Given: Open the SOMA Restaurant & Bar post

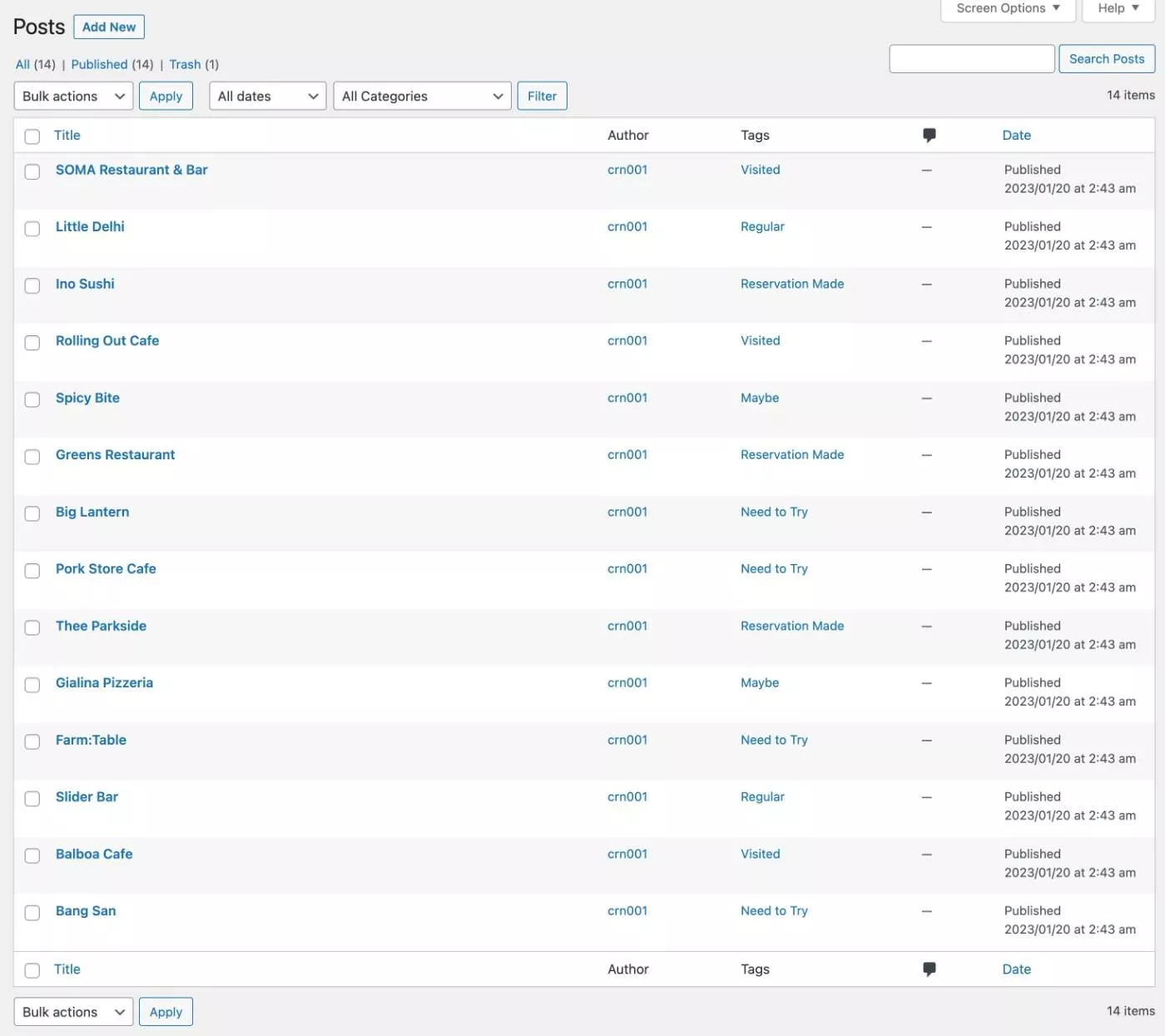Looking at the screenshot, I should pyautogui.click(x=131, y=170).
